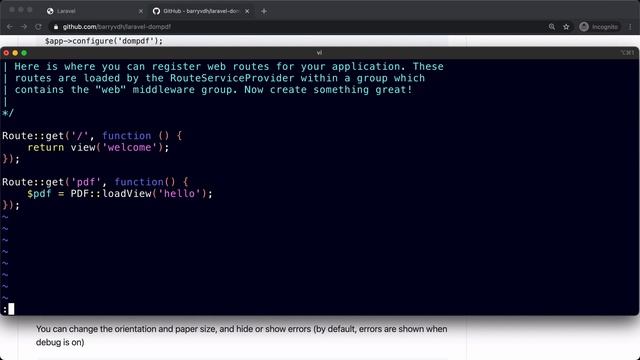The height and width of the screenshot is (360, 640).
Task: Click the $app->configure('dompdf') code line
Action: coord(104,41)
